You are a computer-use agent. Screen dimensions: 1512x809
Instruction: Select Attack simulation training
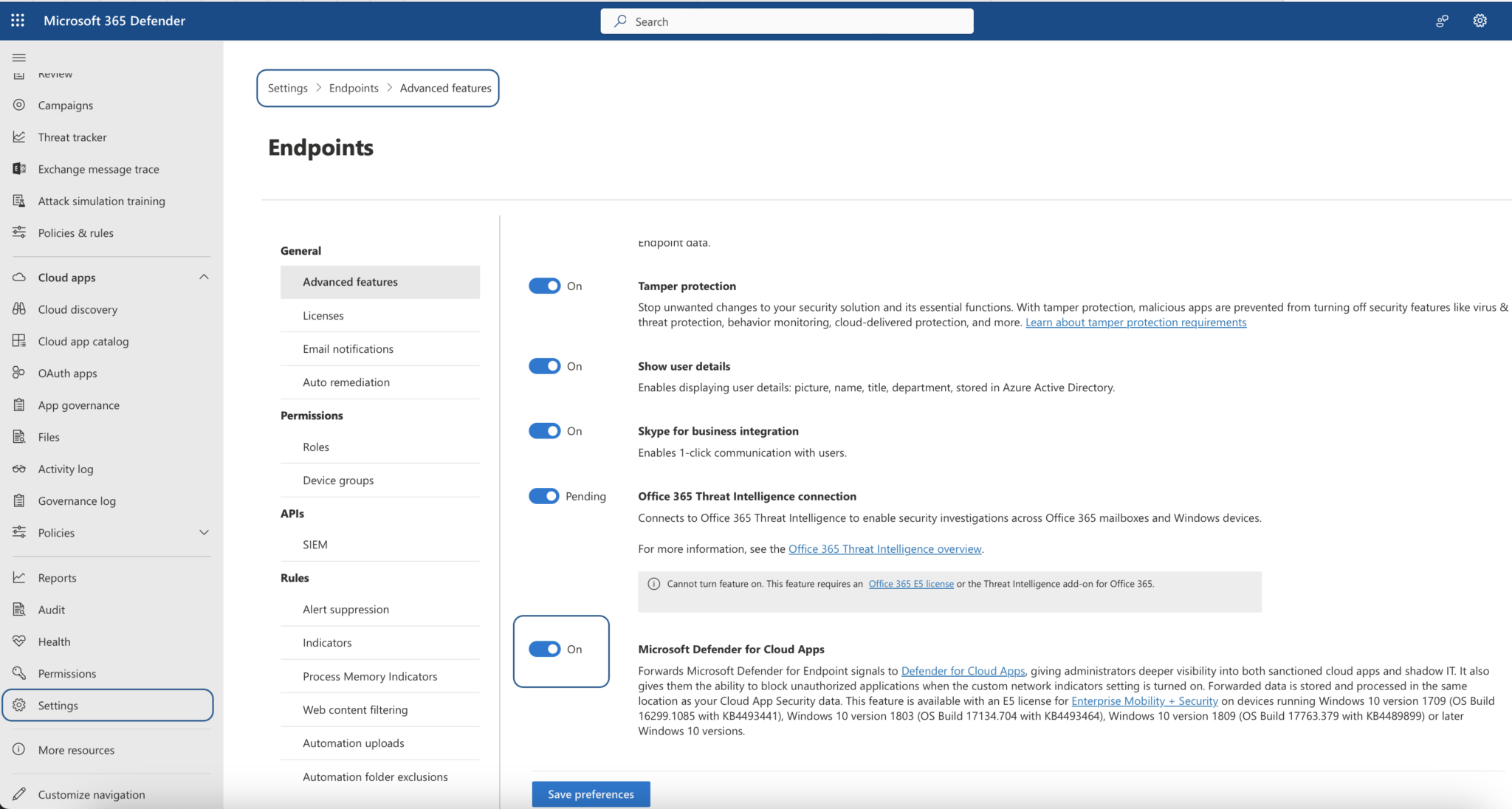click(x=101, y=200)
